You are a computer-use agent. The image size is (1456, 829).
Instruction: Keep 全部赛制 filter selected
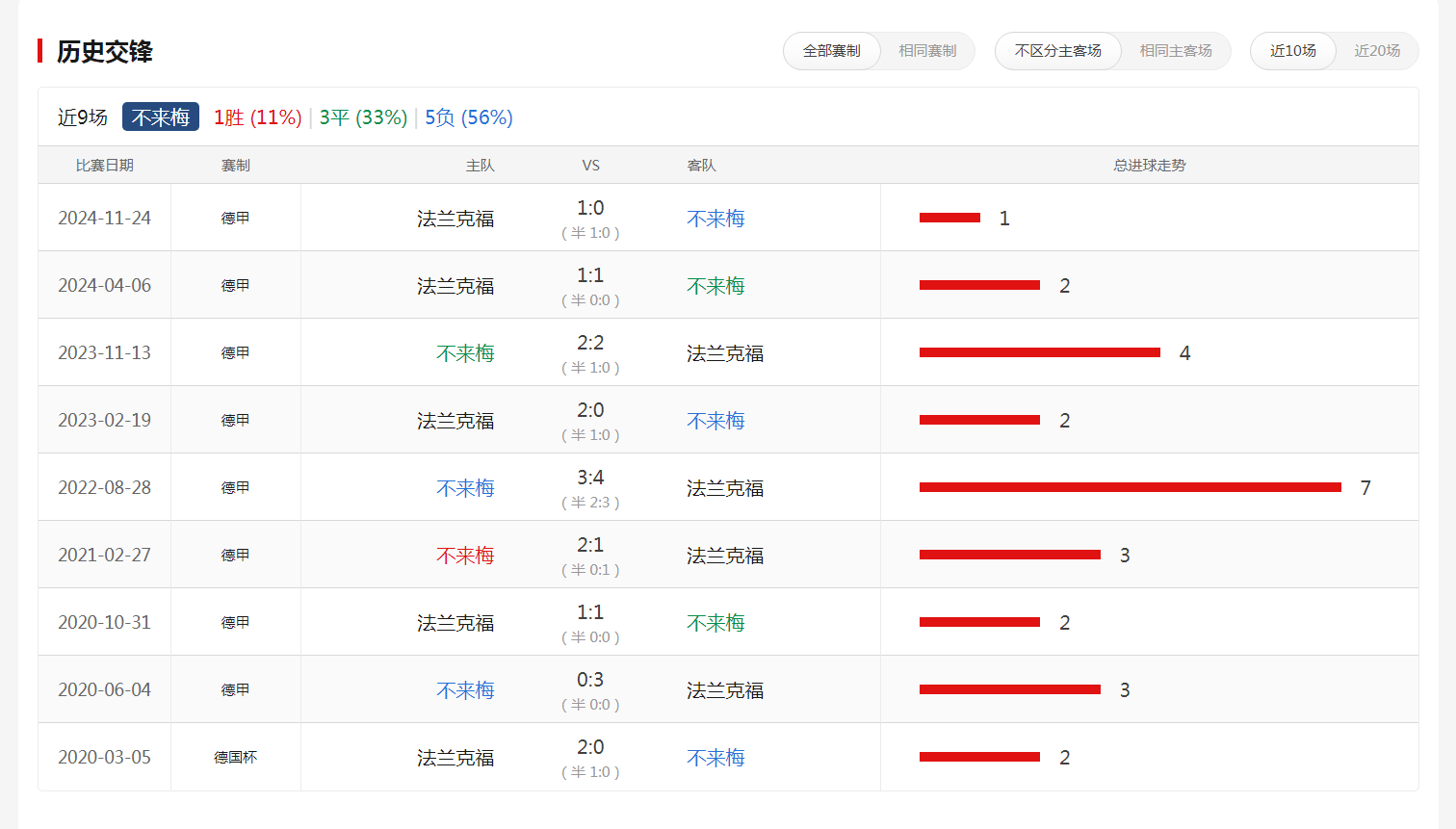click(831, 50)
